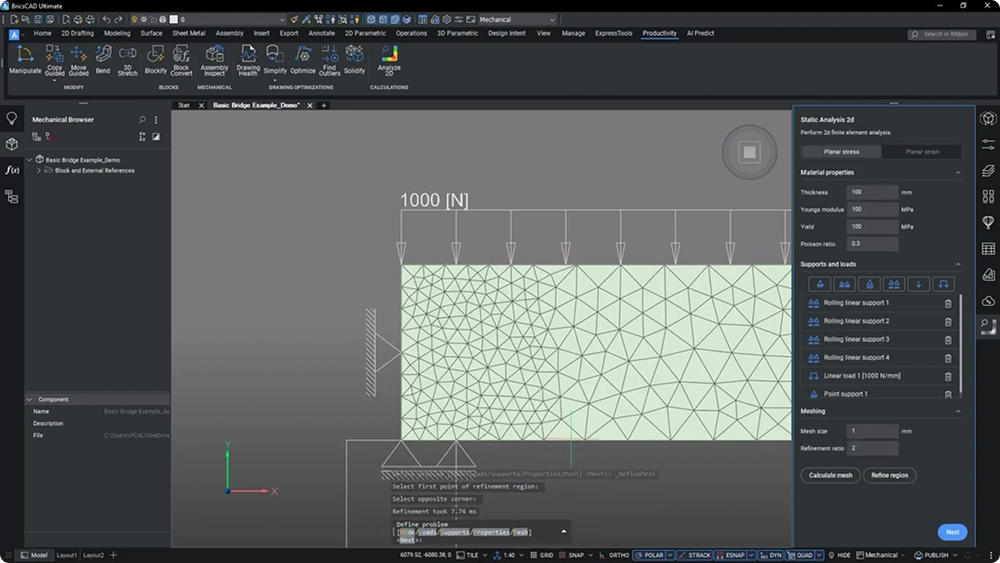Image resolution: width=1000 pixels, height=563 pixels.
Task: Switch analysis to Planar strain
Action: click(x=921, y=152)
